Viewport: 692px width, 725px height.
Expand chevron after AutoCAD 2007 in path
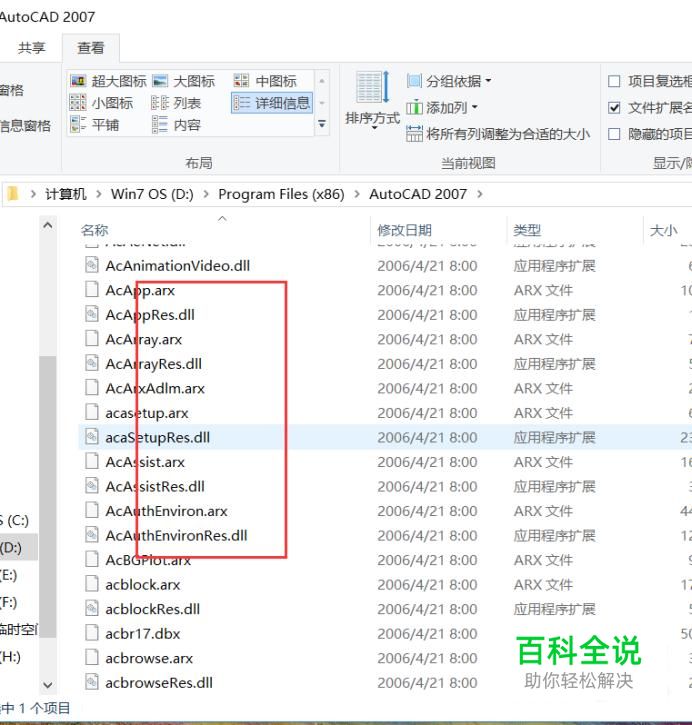(x=480, y=194)
